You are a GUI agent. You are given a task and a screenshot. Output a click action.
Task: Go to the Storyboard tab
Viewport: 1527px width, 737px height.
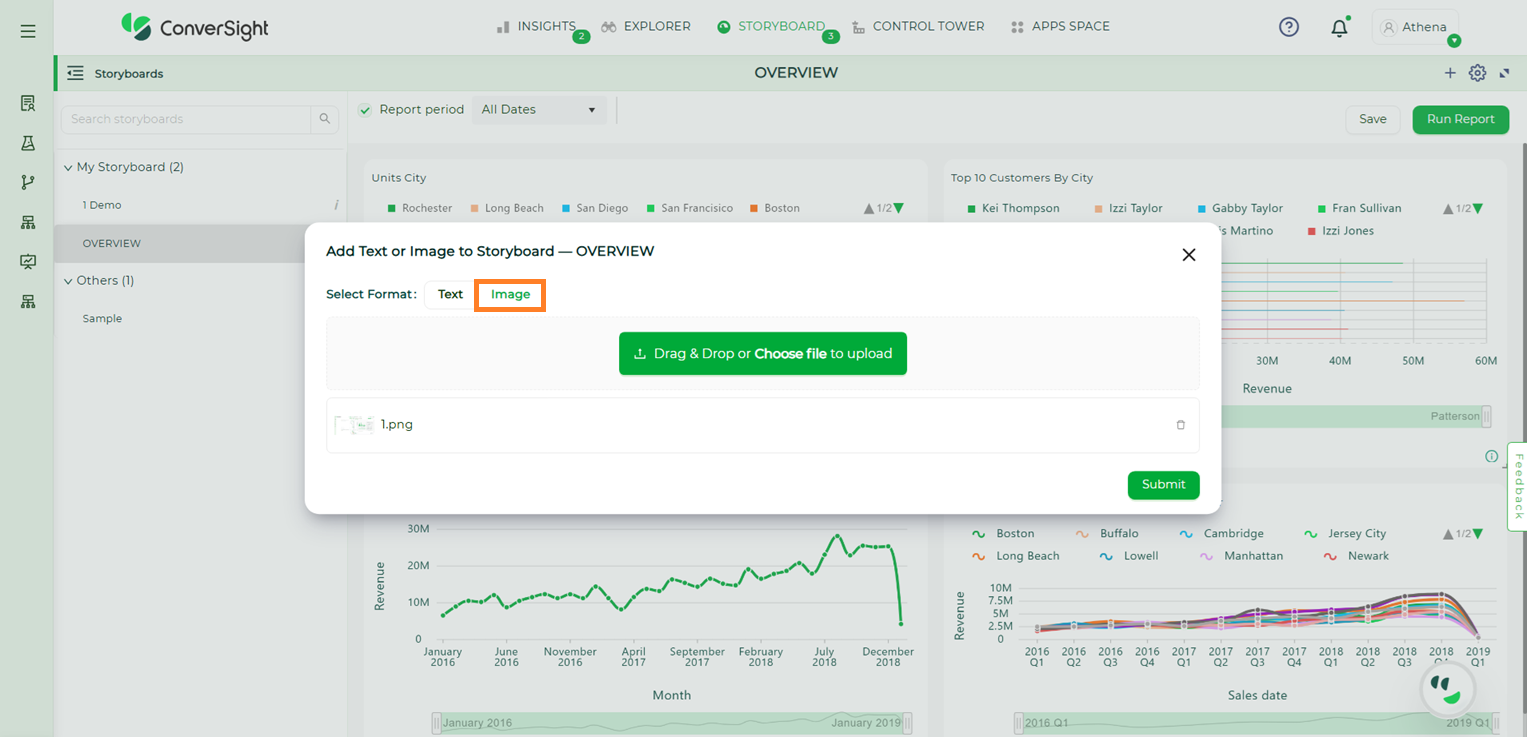[771, 27]
